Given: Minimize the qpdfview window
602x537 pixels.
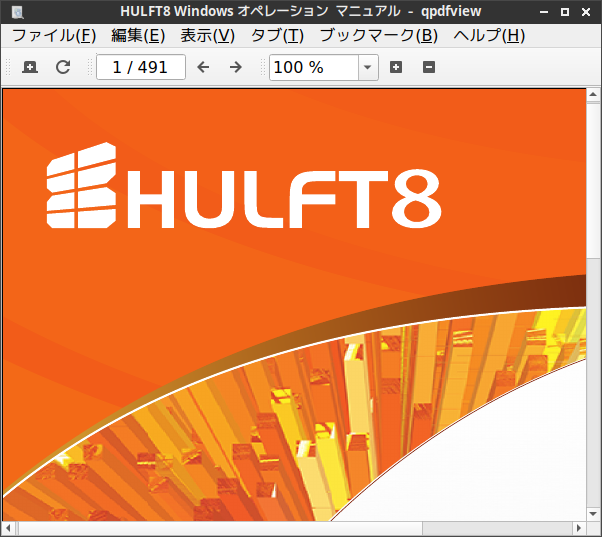Looking at the screenshot, I should click(x=544, y=12).
